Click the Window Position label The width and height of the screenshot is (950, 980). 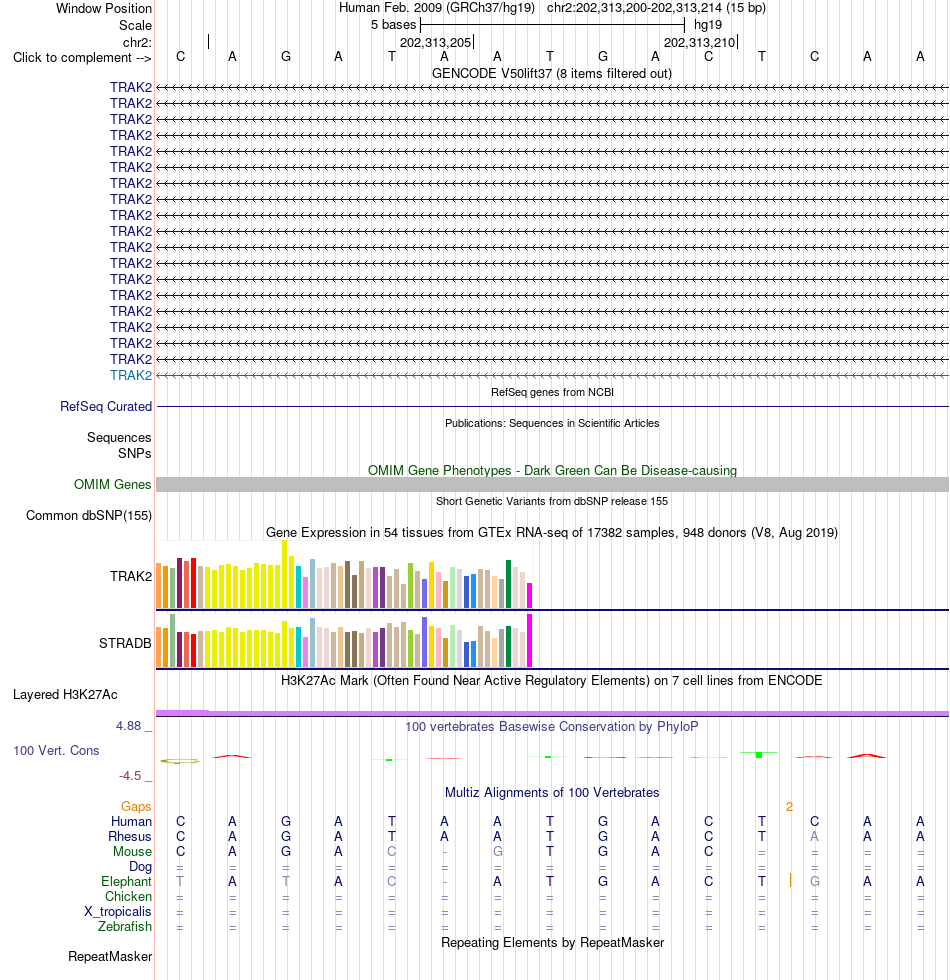[x=104, y=9]
